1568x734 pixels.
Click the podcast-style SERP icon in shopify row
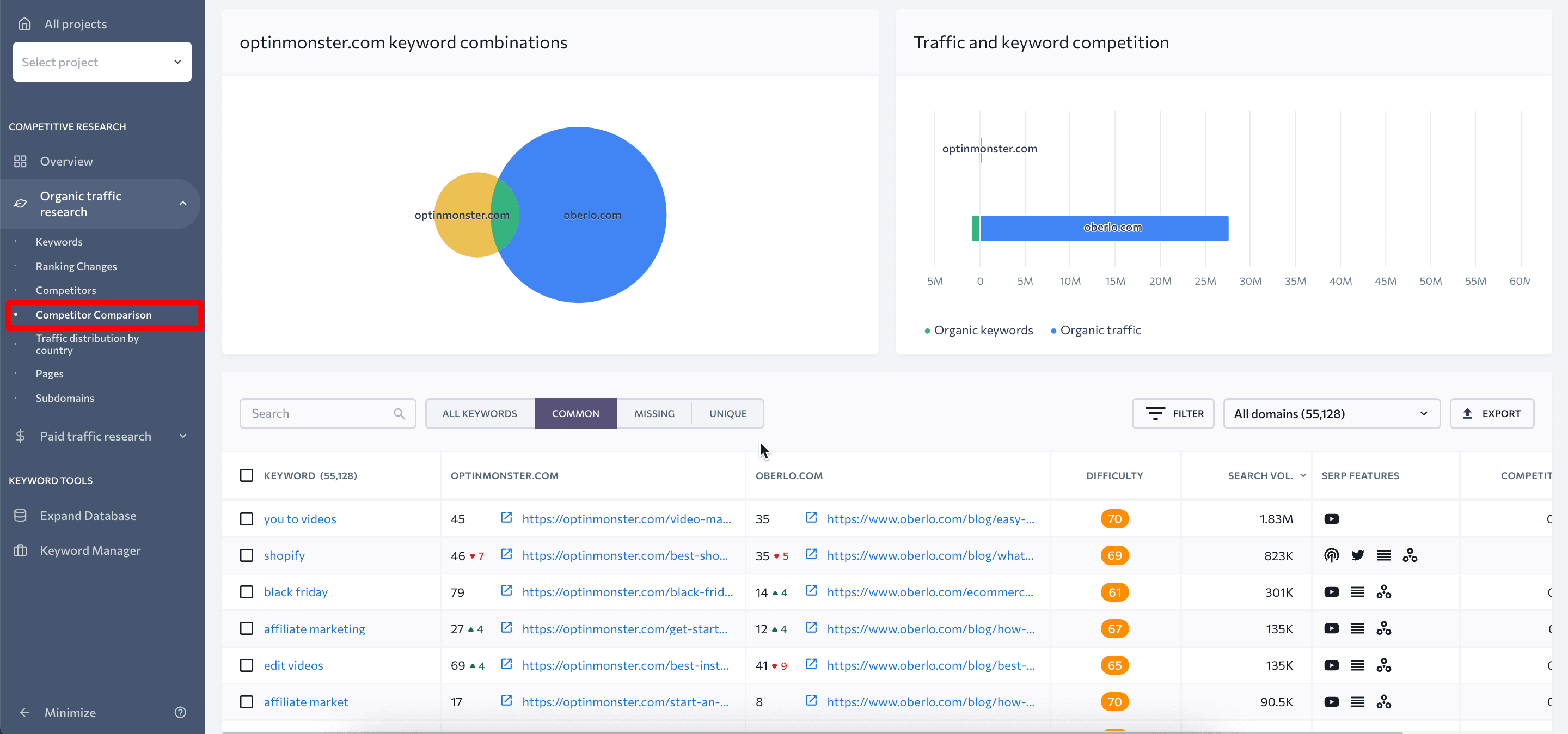pyautogui.click(x=1331, y=556)
